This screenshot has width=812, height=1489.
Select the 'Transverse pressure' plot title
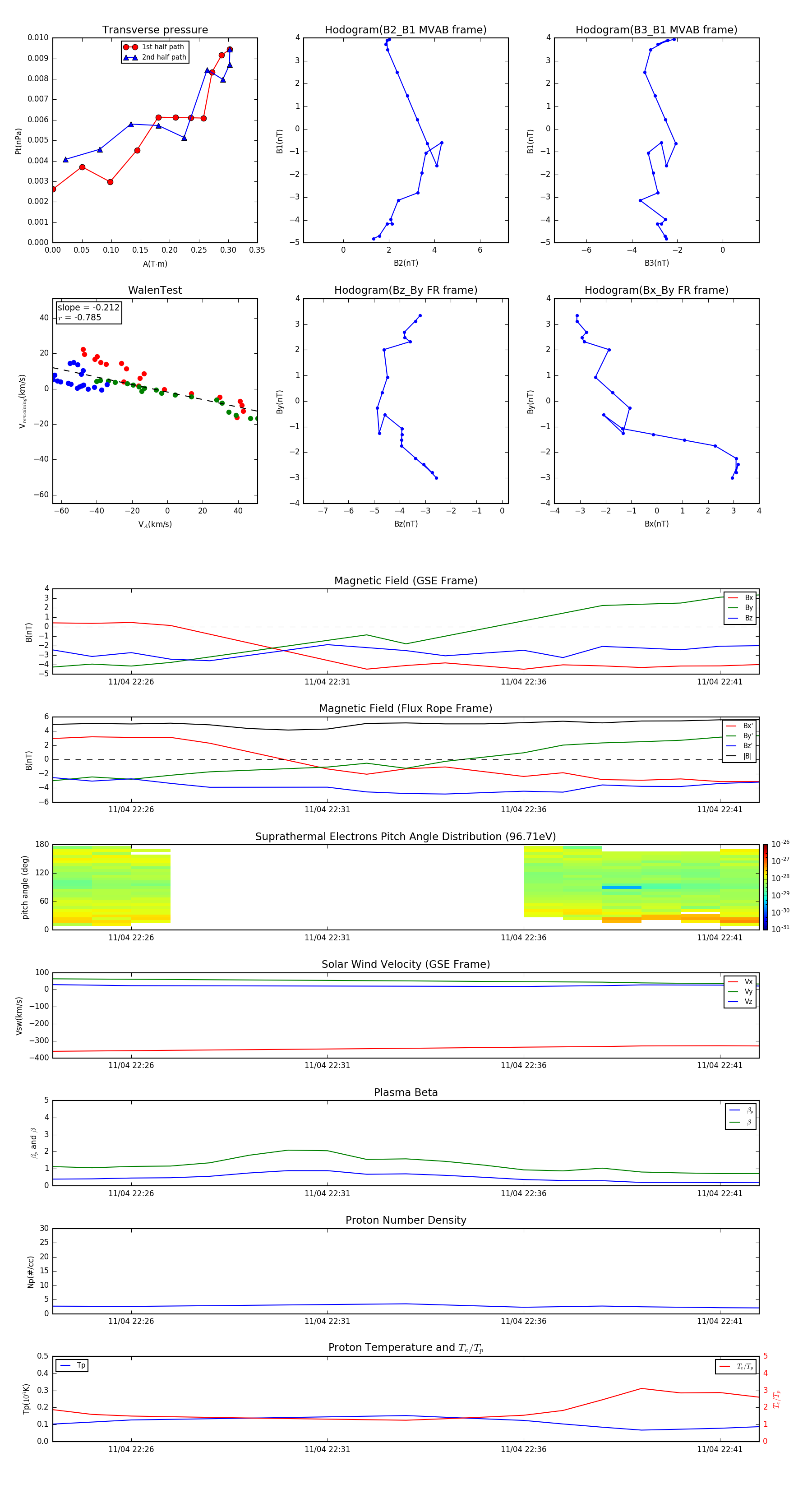click(155, 30)
